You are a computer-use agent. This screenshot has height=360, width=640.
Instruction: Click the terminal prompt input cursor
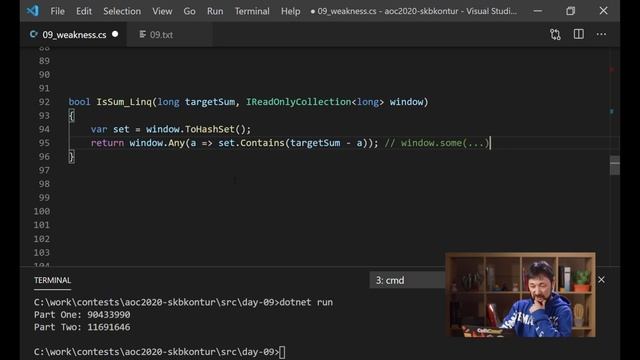click(282, 352)
